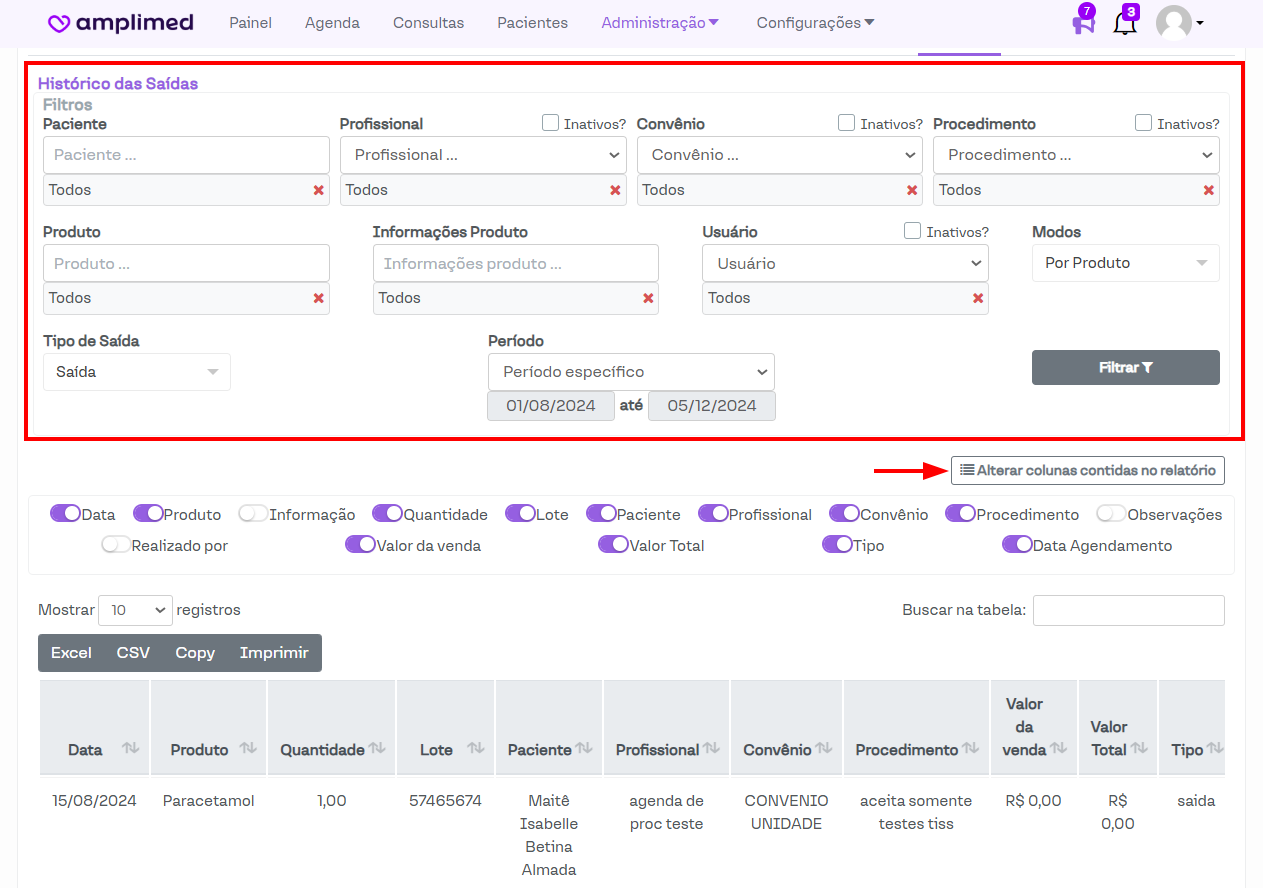1263x888 pixels.
Task: Click the Filtrar button
Action: [1125, 368]
